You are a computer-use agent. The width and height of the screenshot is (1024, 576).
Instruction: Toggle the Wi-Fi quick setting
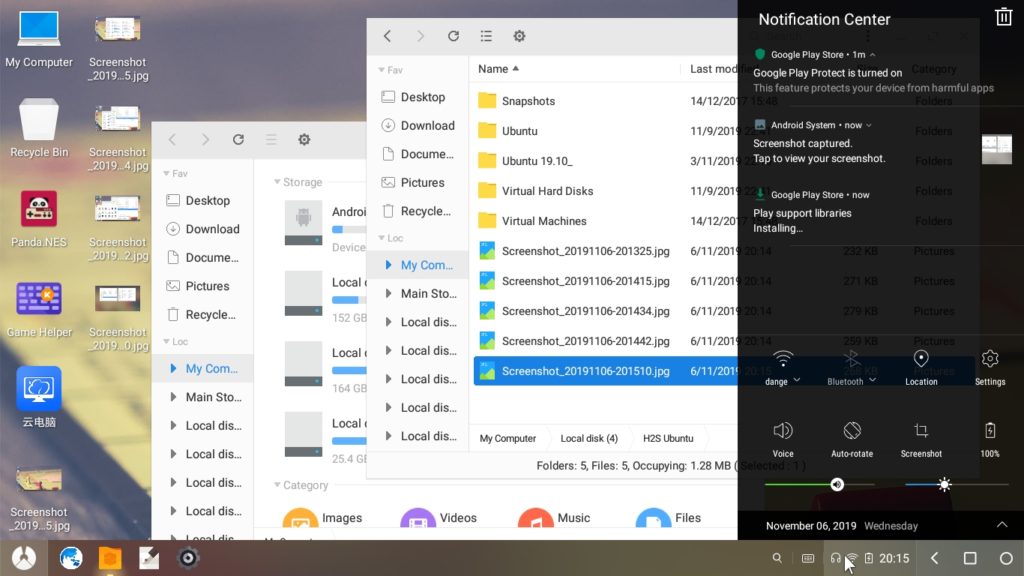783,359
